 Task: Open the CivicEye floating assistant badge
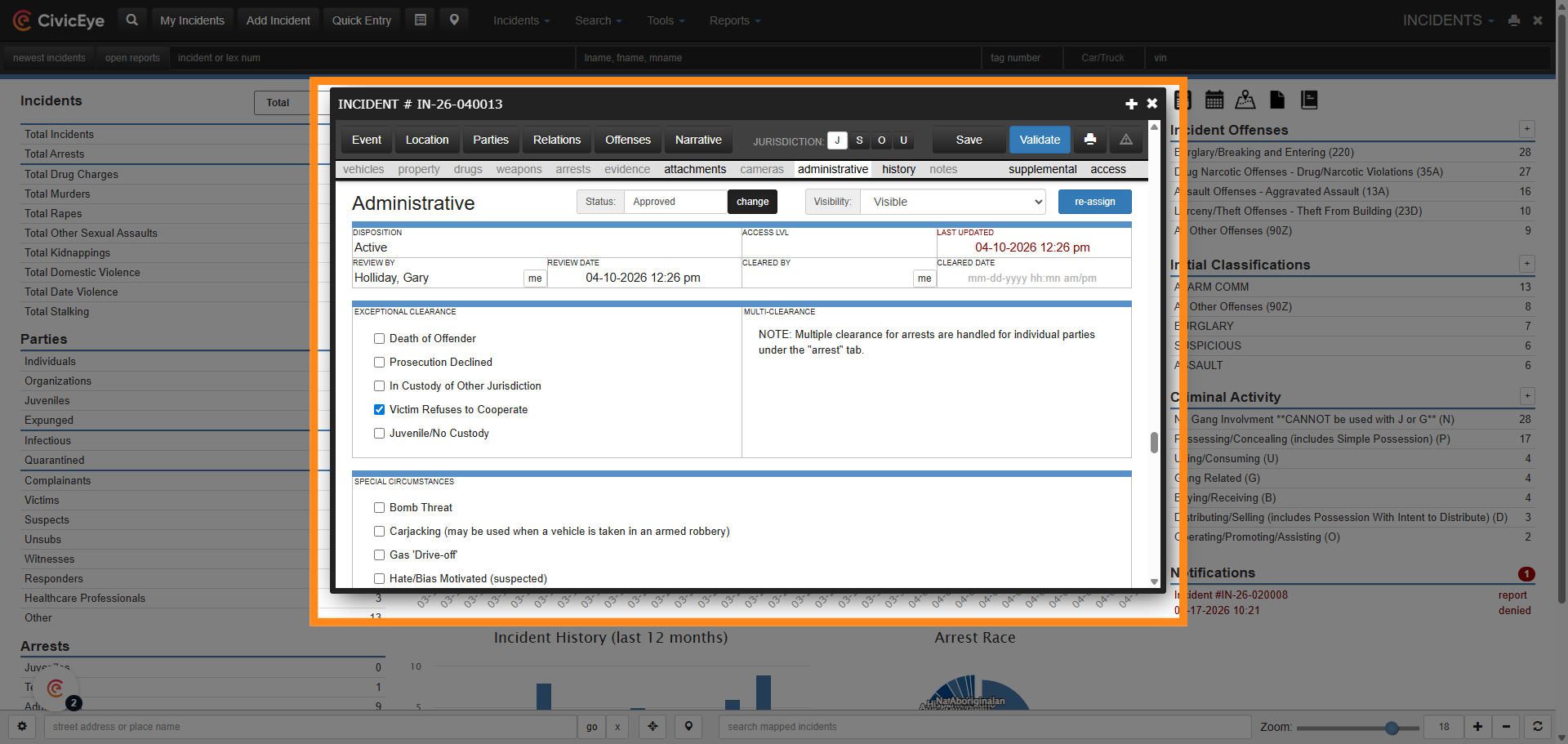(x=56, y=688)
